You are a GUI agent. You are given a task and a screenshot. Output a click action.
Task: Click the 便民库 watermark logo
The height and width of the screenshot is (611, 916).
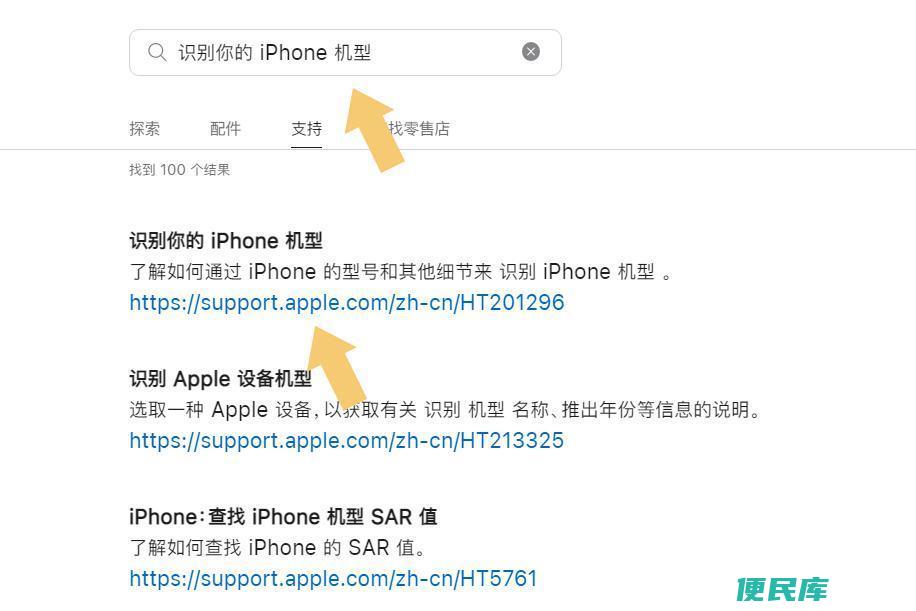(x=782, y=589)
